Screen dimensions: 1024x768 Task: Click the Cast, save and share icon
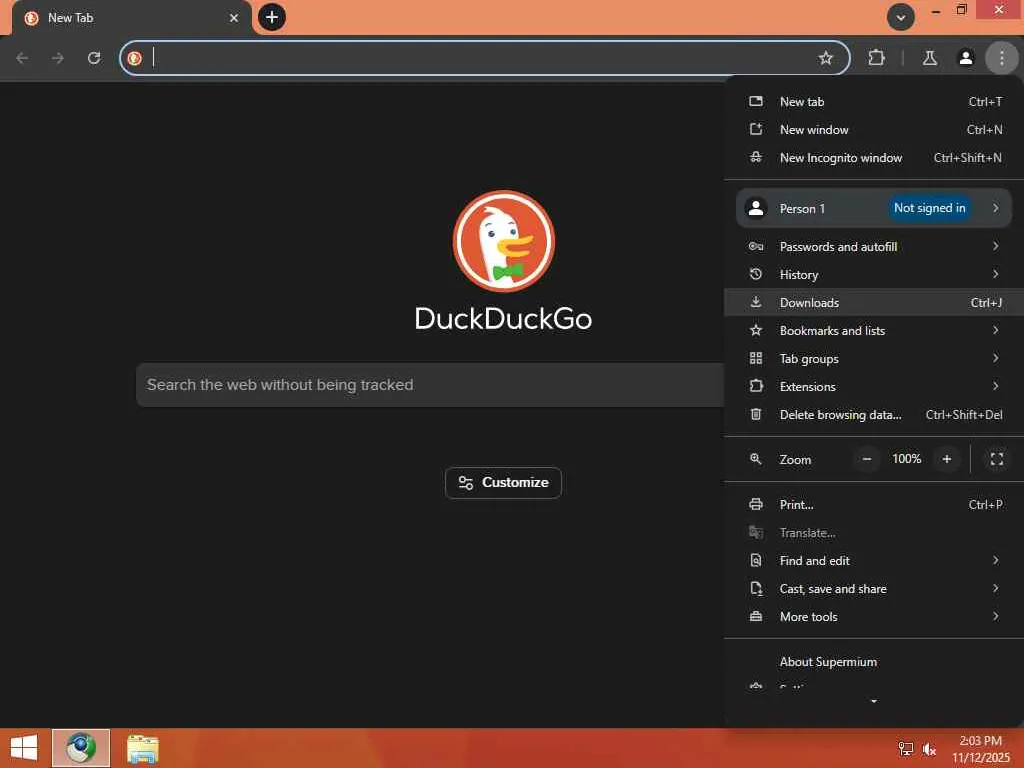[x=756, y=588]
